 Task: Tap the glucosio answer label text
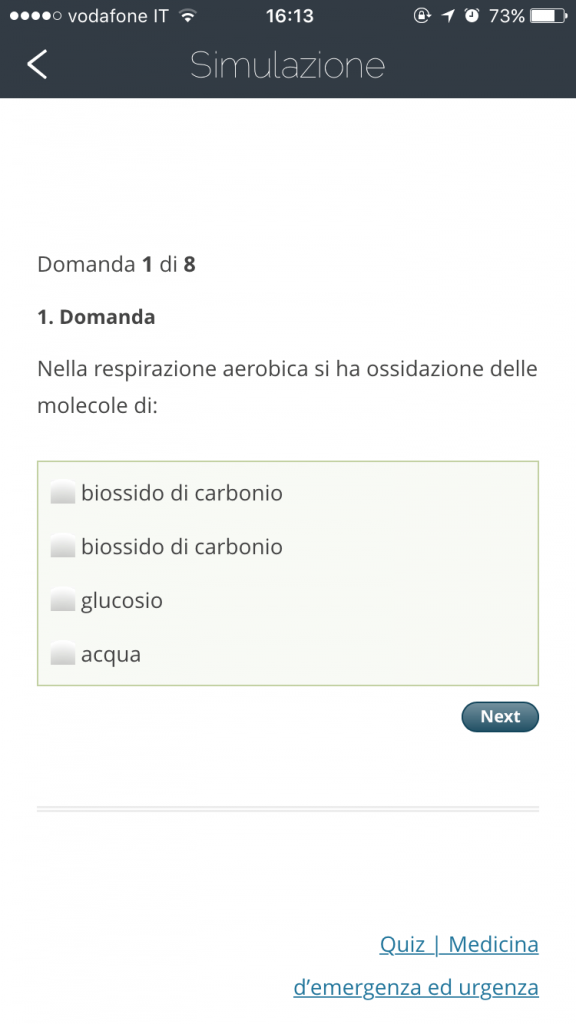(121, 601)
